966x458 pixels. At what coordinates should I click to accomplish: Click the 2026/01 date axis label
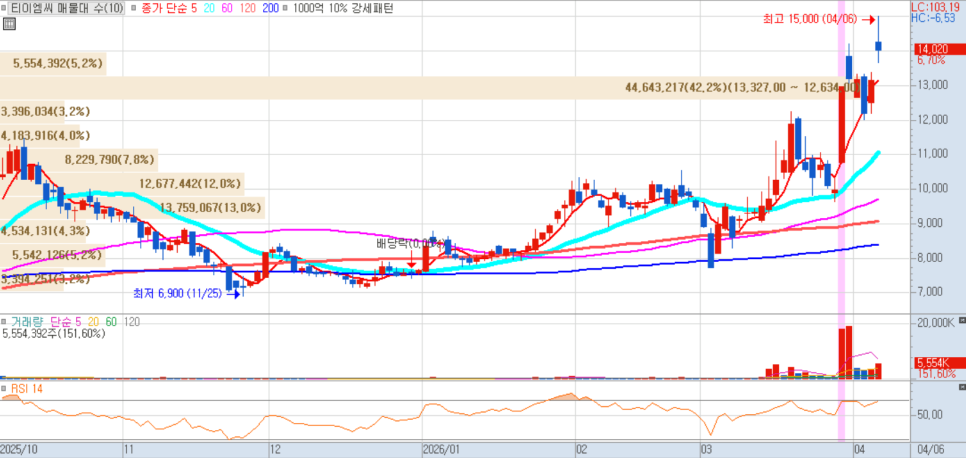pyautogui.click(x=442, y=448)
